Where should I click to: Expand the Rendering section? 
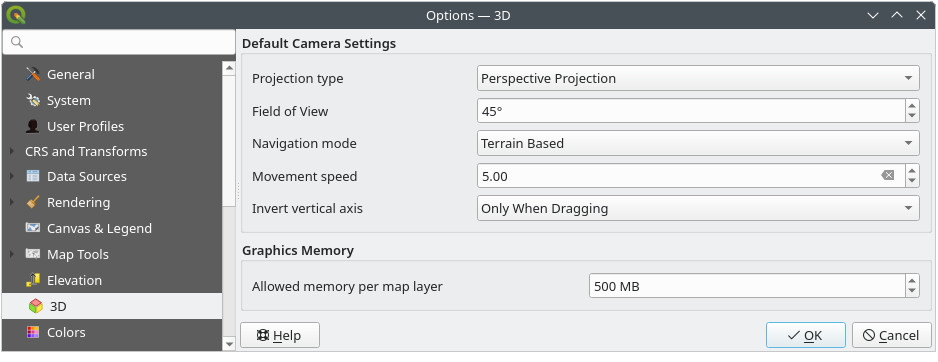coord(13,202)
